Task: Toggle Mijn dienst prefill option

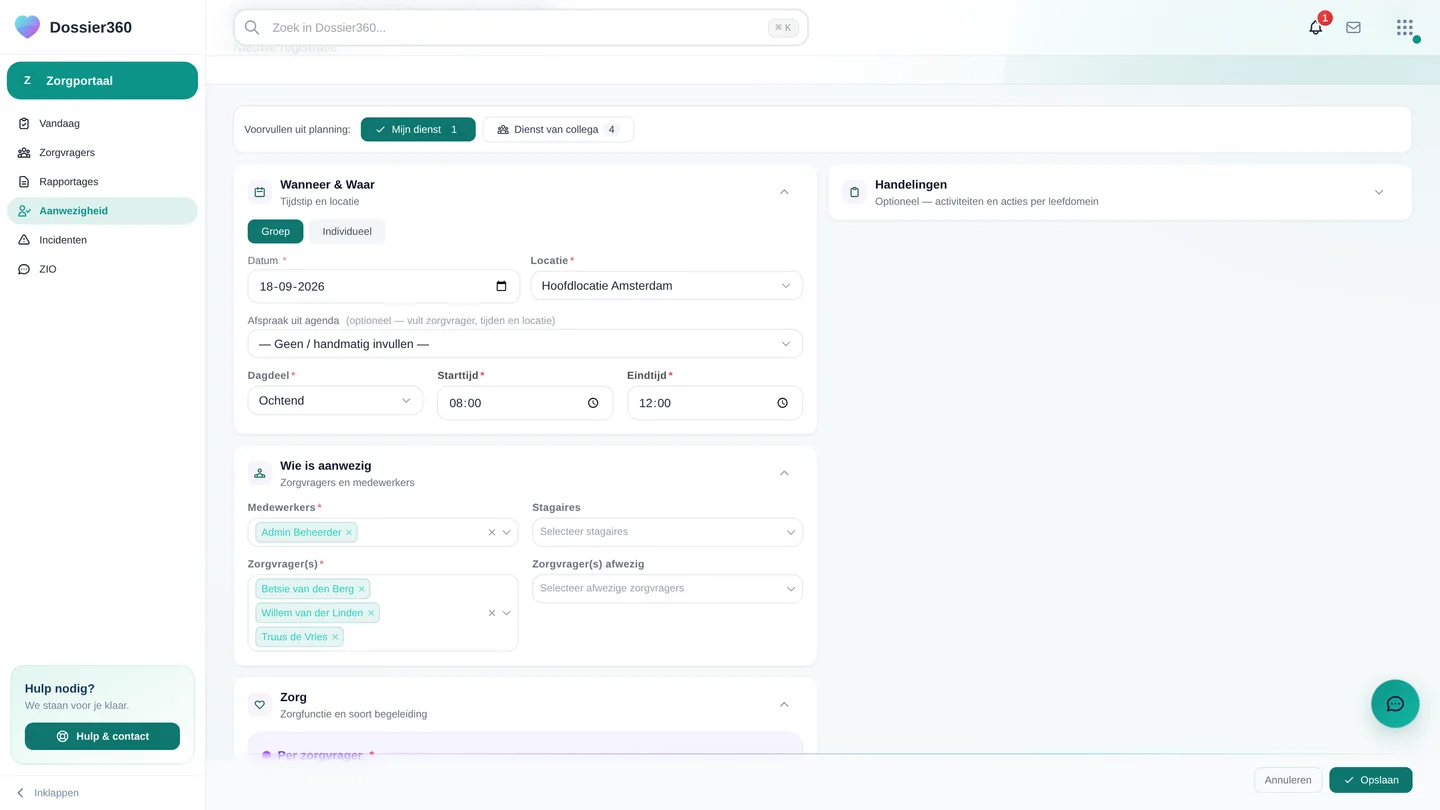Action: tap(418, 130)
